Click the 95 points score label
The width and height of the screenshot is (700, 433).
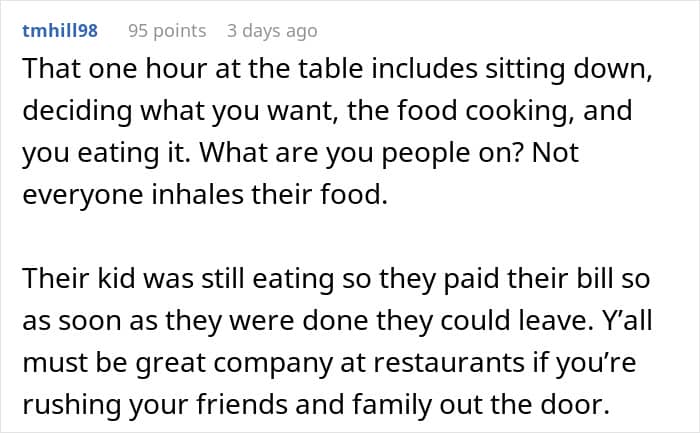(167, 31)
